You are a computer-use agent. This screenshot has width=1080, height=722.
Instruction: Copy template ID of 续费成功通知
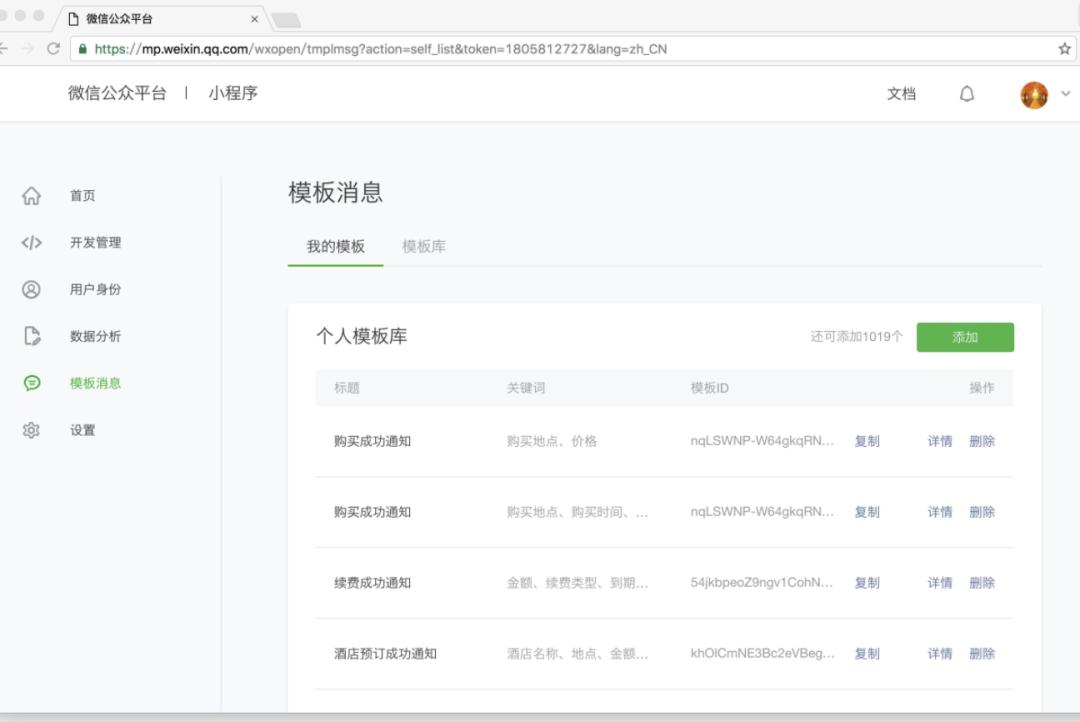(867, 583)
